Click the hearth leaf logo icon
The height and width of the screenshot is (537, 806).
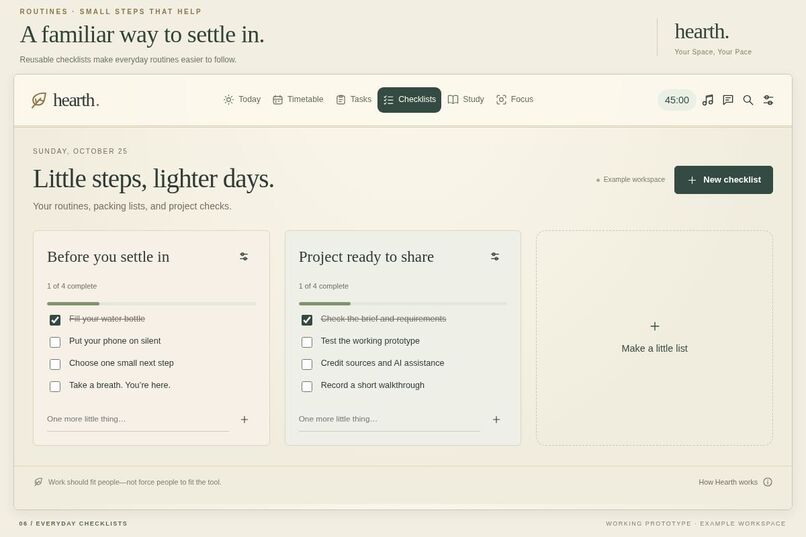click(x=39, y=100)
